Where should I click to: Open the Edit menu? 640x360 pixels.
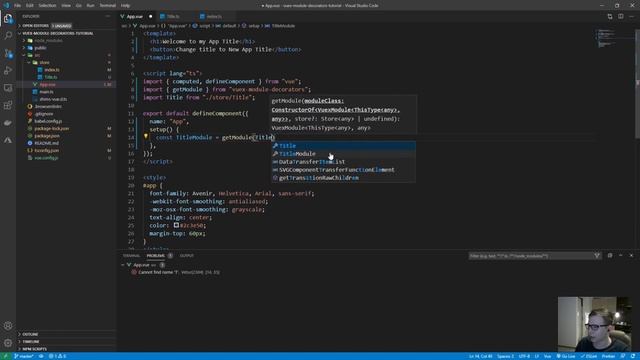30,6
